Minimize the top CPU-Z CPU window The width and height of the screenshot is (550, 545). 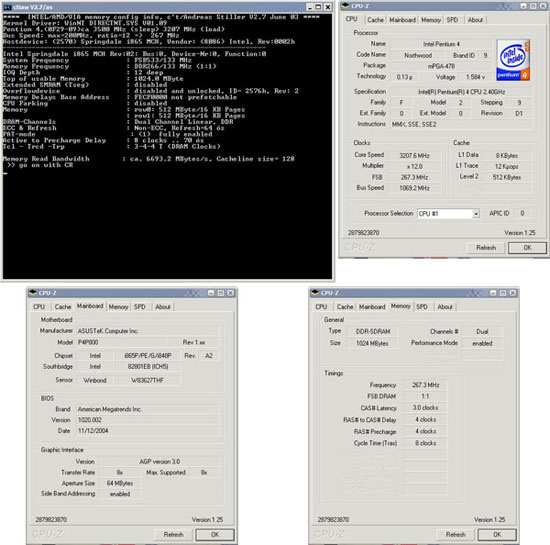click(x=523, y=6)
